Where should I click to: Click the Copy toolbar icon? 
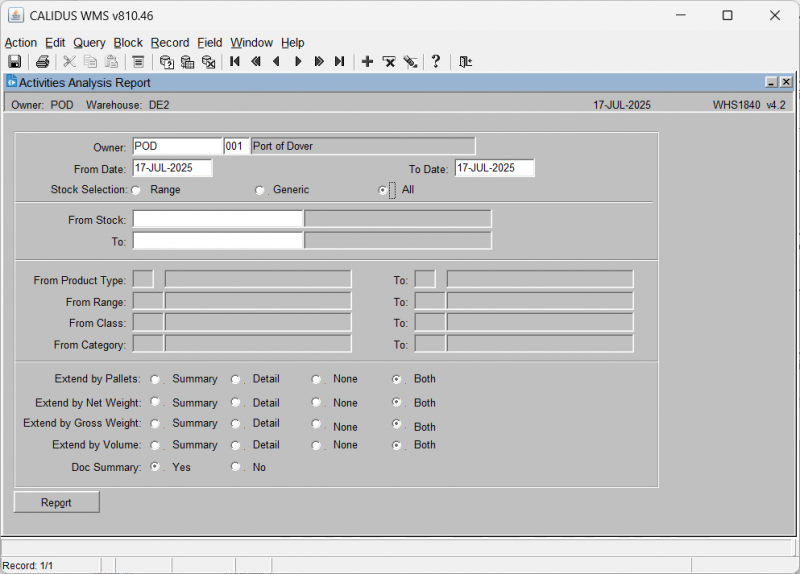coord(90,62)
